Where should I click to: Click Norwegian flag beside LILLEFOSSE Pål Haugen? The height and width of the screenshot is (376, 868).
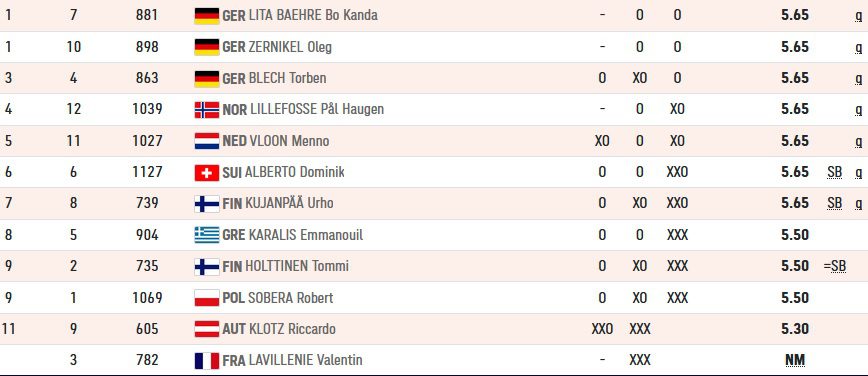[206, 110]
